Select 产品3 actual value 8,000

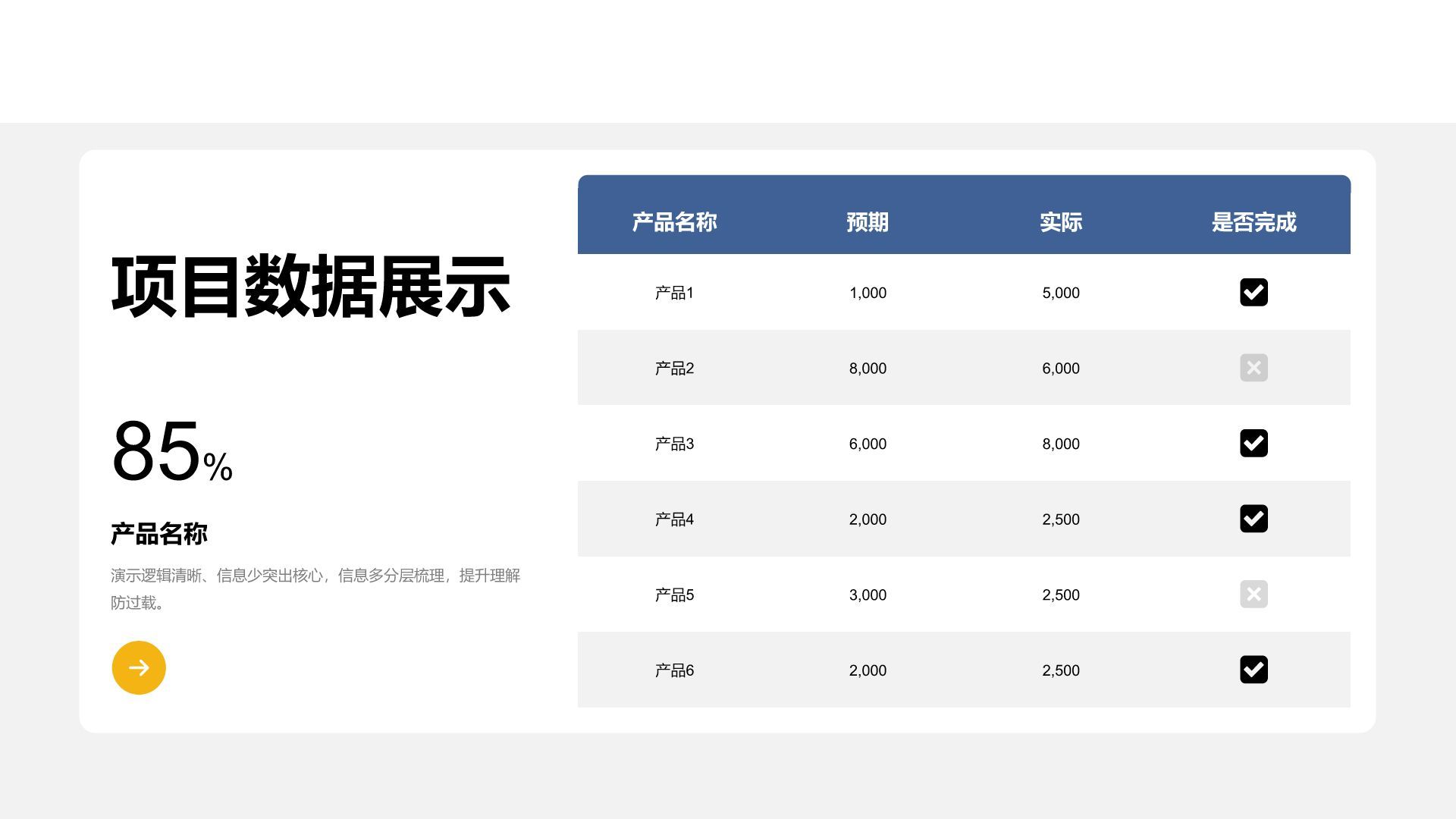pos(1060,444)
